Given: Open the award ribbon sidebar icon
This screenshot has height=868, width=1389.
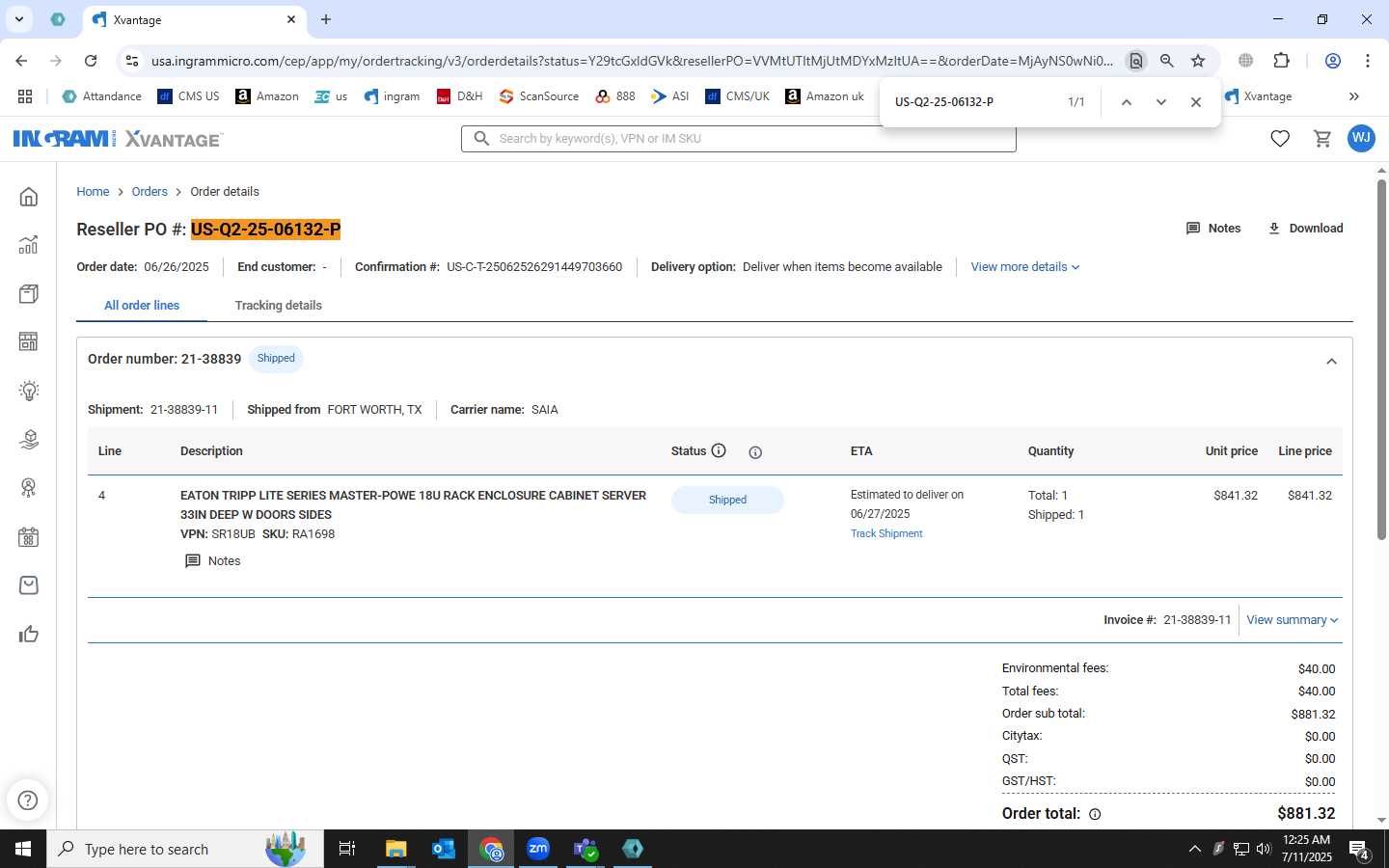Looking at the screenshot, I should click(29, 488).
